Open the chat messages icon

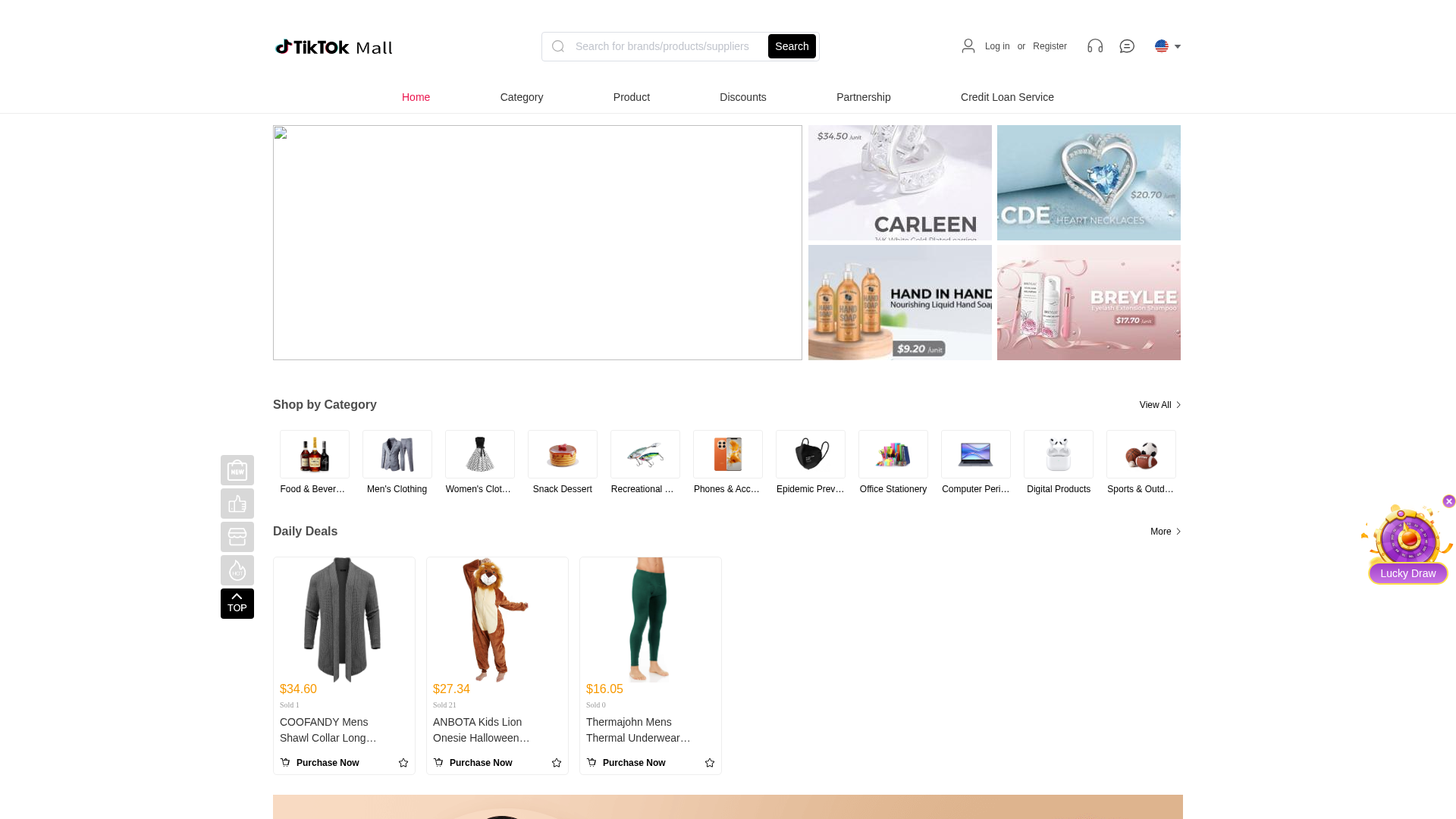(x=1127, y=46)
